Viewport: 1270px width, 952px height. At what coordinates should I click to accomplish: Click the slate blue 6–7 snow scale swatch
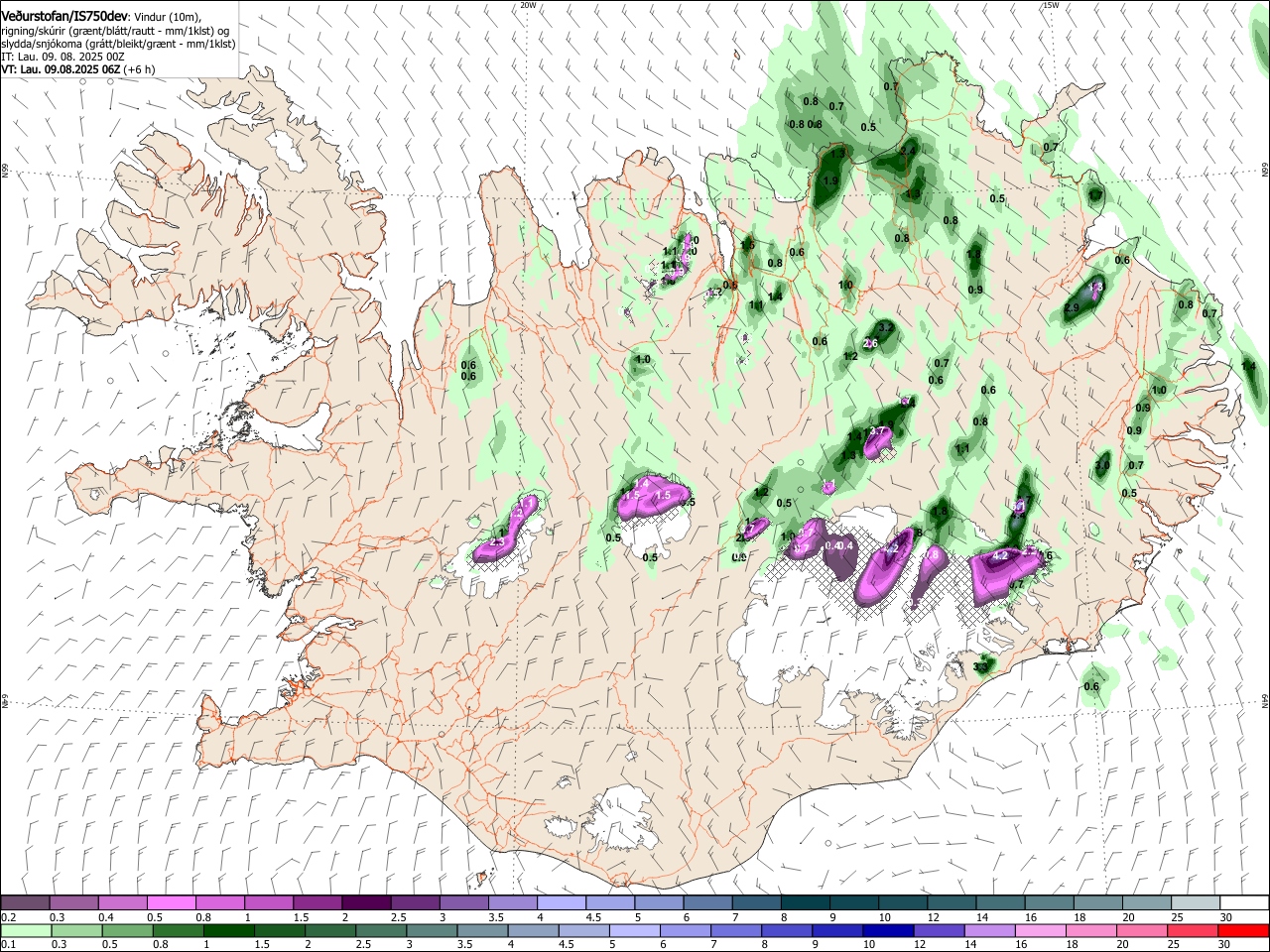[707, 903]
